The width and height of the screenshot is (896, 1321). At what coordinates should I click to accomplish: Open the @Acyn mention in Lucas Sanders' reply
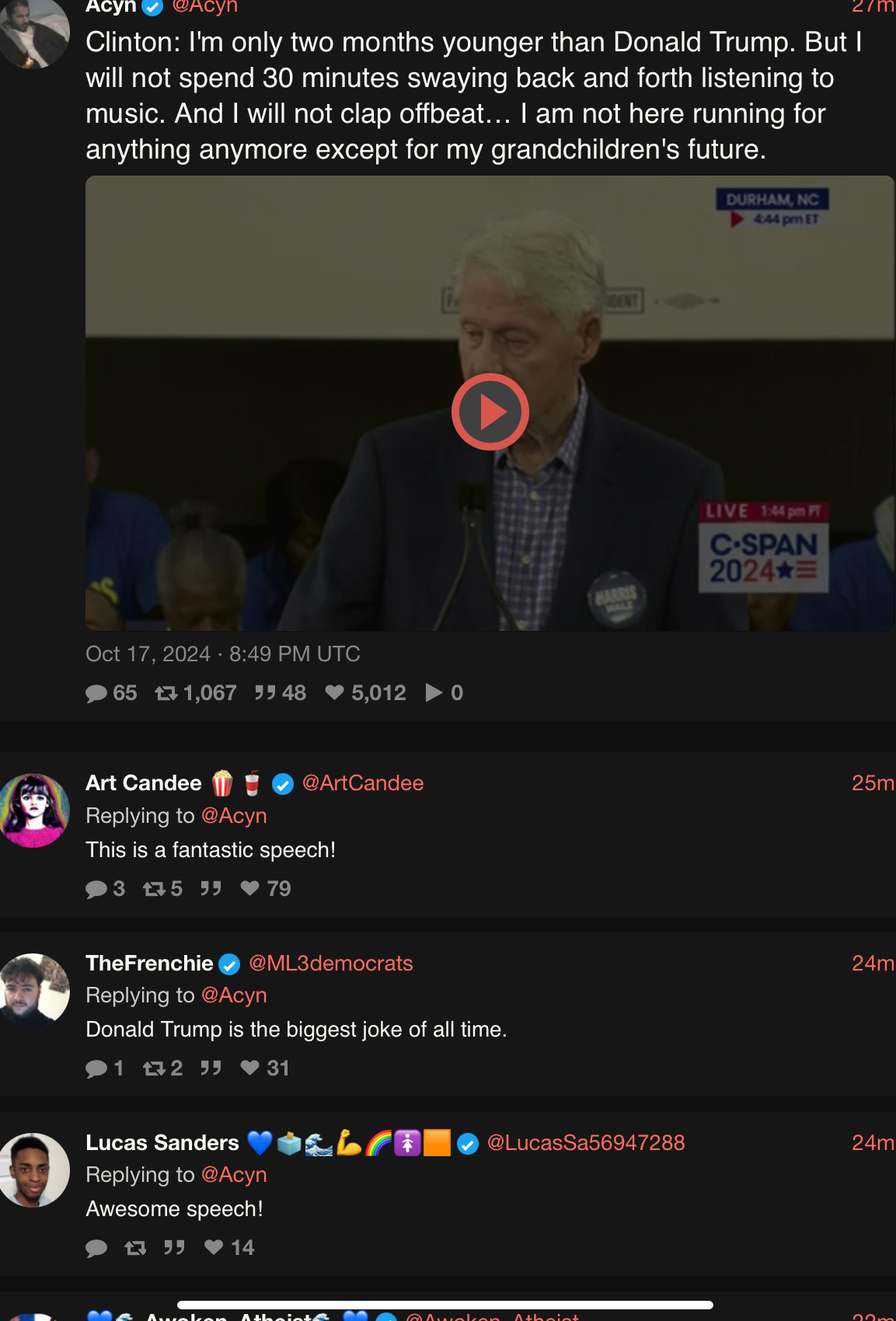[x=234, y=1175]
